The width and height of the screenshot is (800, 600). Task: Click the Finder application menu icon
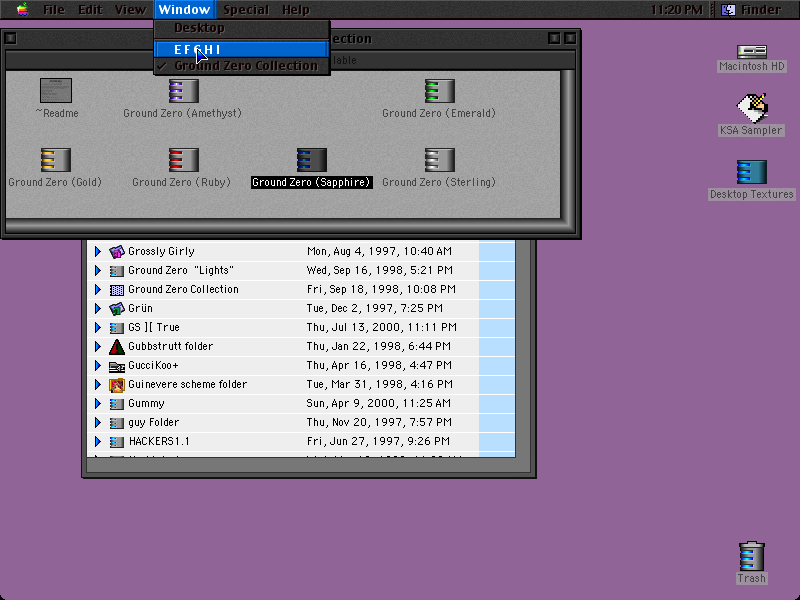728,10
